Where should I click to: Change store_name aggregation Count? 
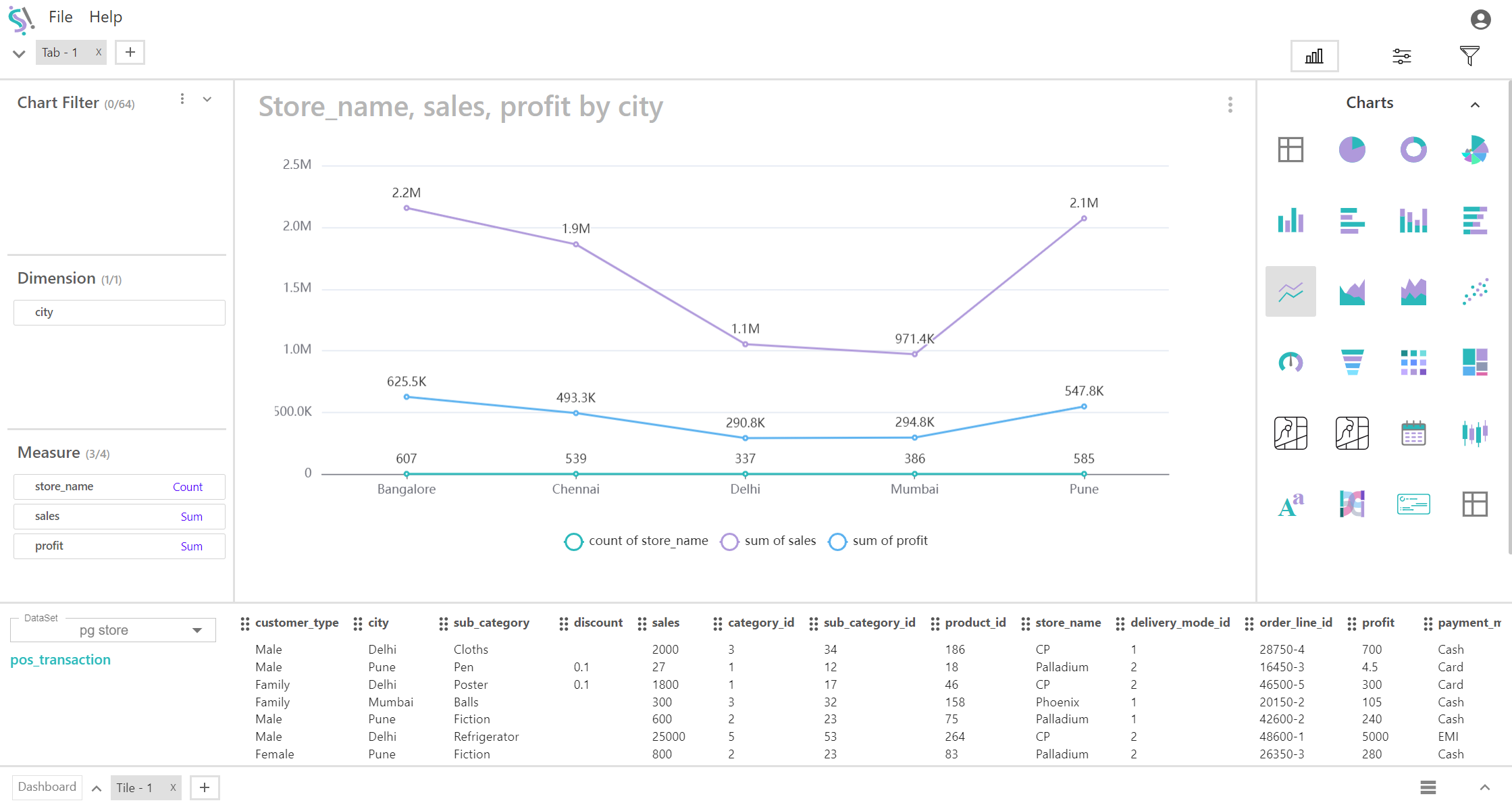(x=187, y=487)
